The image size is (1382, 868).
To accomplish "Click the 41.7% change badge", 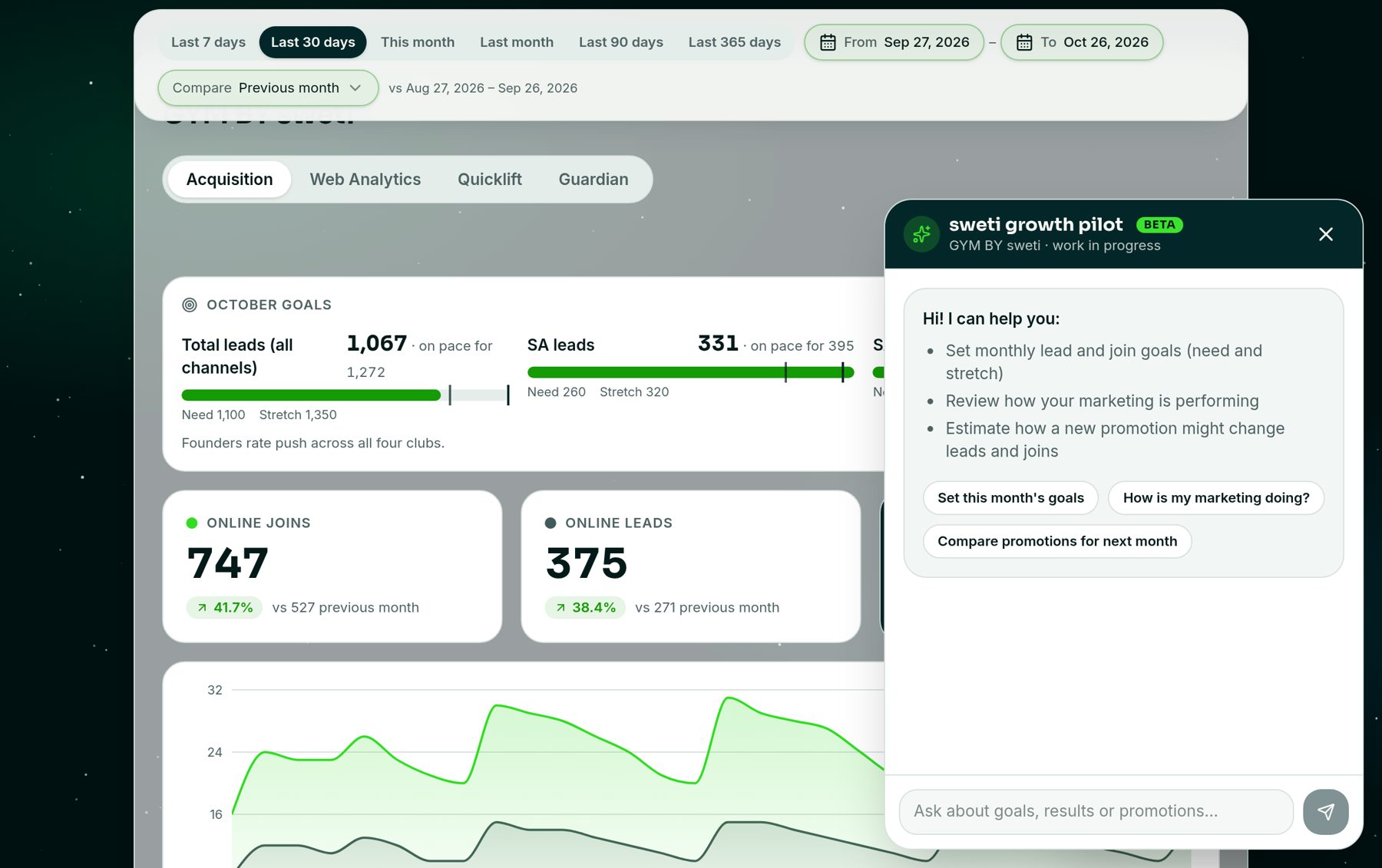I will point(224,608).
